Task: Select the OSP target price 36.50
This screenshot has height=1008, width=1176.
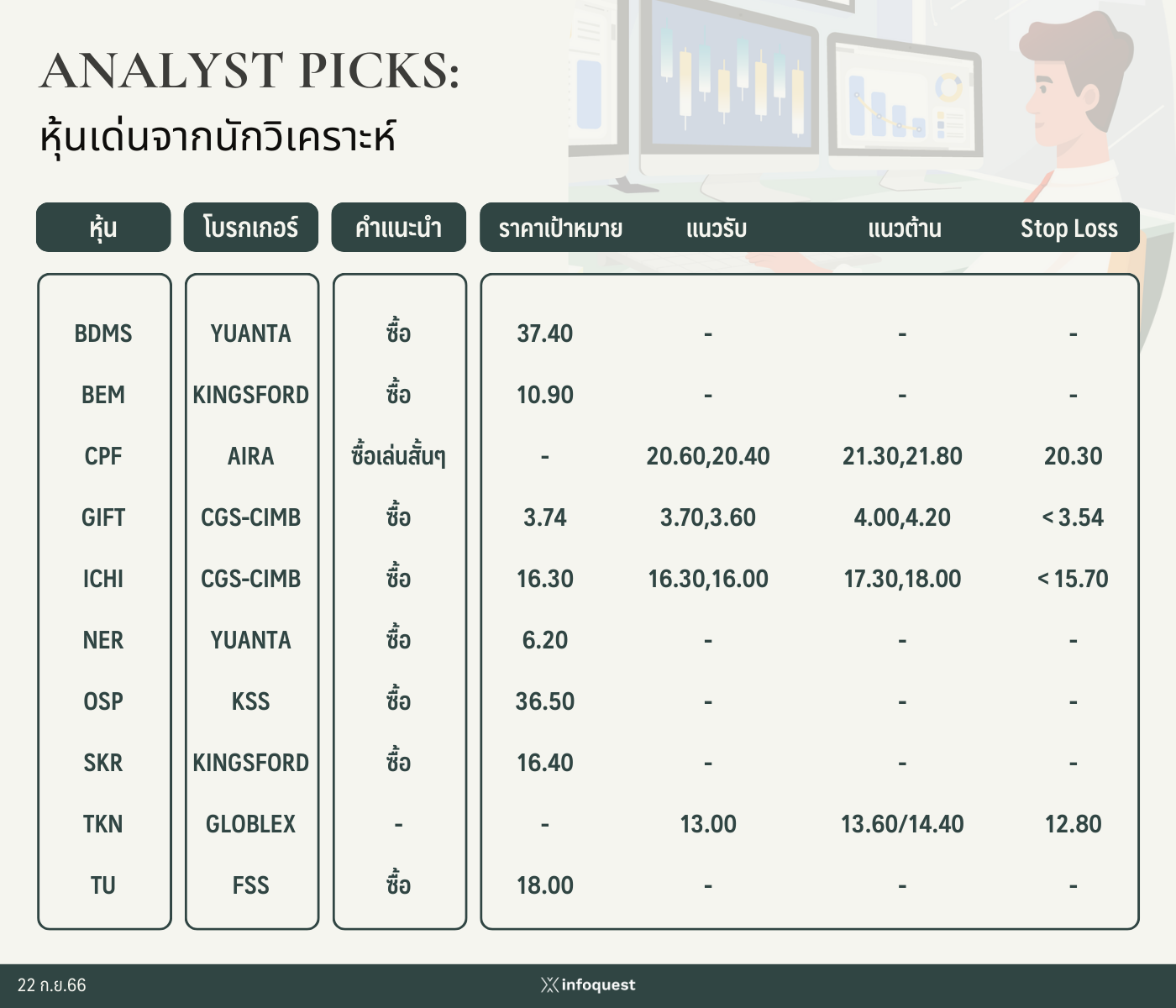Action: click(545, 701)
